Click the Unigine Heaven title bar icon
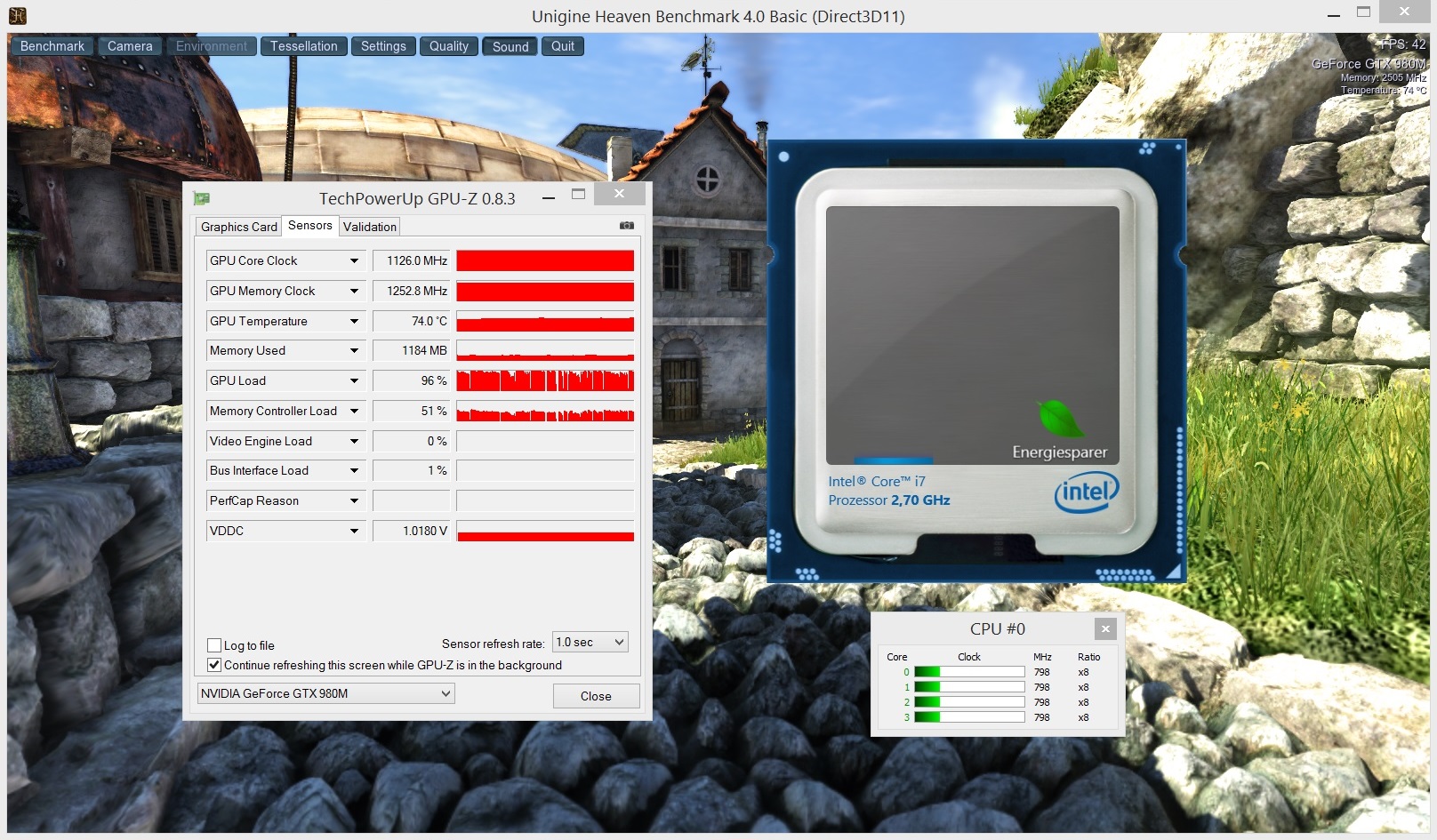Image resolution: width=1437 pixels, height=840 pixels. (x=17, y=15)
